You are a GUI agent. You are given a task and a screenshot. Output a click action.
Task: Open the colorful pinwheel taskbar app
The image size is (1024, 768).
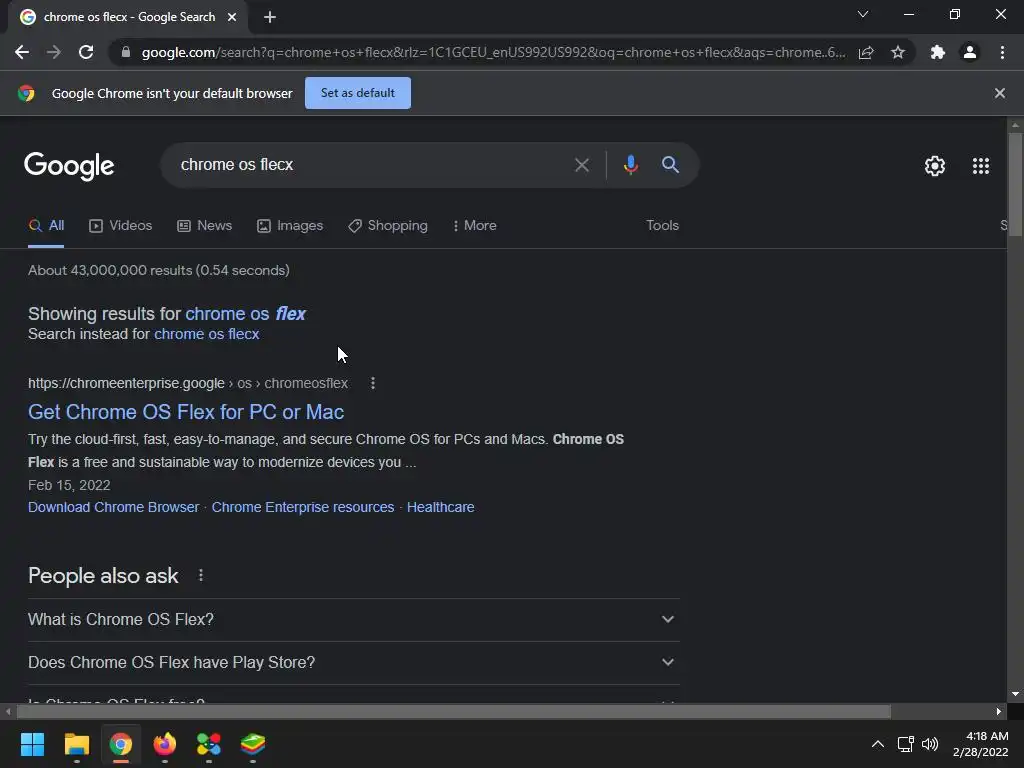tap(209, 744)
